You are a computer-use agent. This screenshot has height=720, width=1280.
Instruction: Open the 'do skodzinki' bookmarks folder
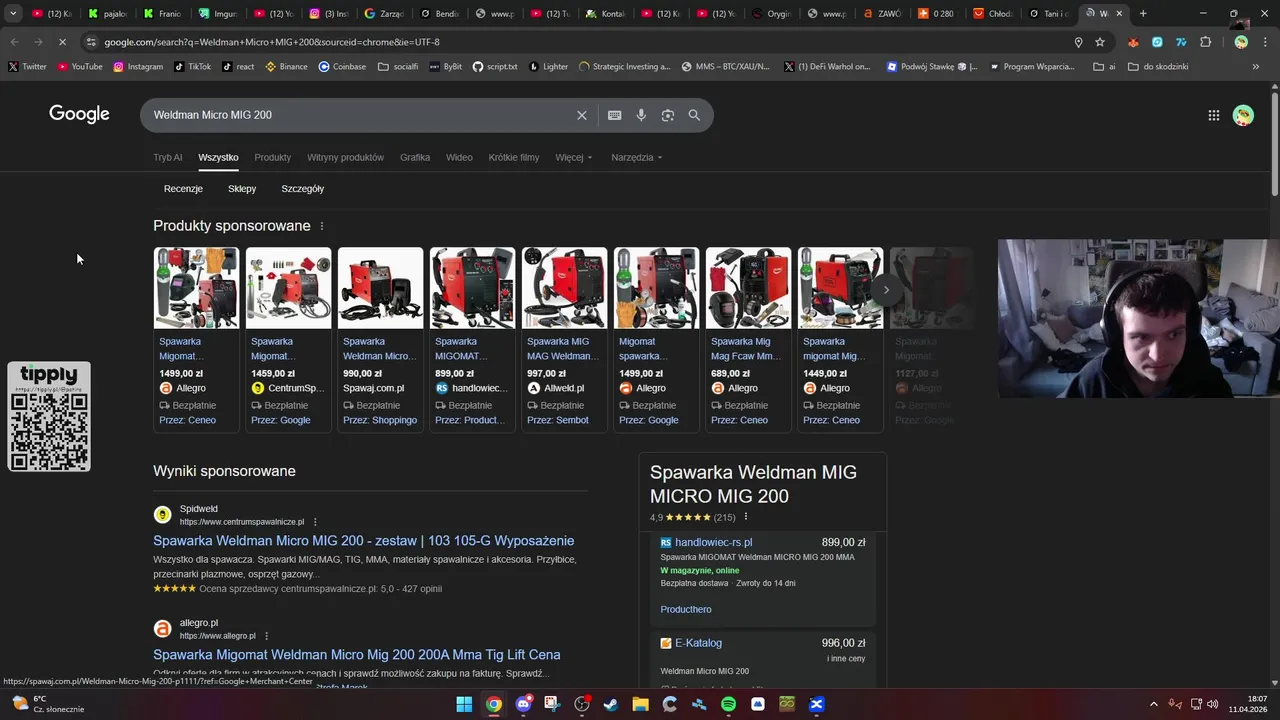pos(1158,66)
